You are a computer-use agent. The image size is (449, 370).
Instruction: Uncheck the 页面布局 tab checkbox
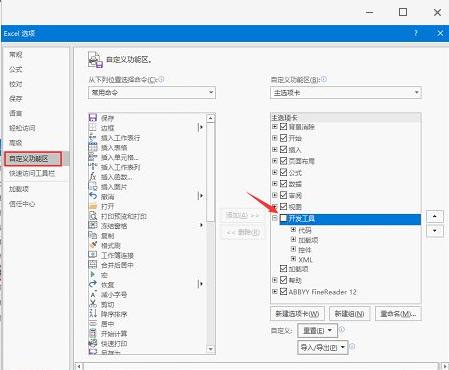[x=283, y=161]
